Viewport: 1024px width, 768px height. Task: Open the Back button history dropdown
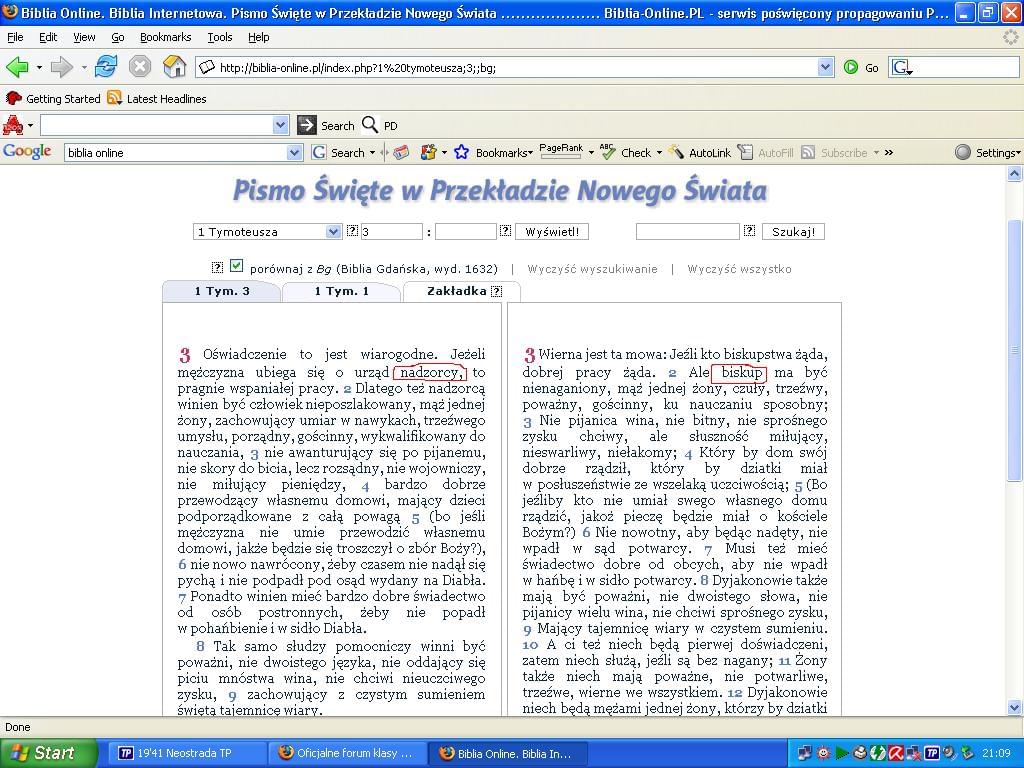point(39,67)
